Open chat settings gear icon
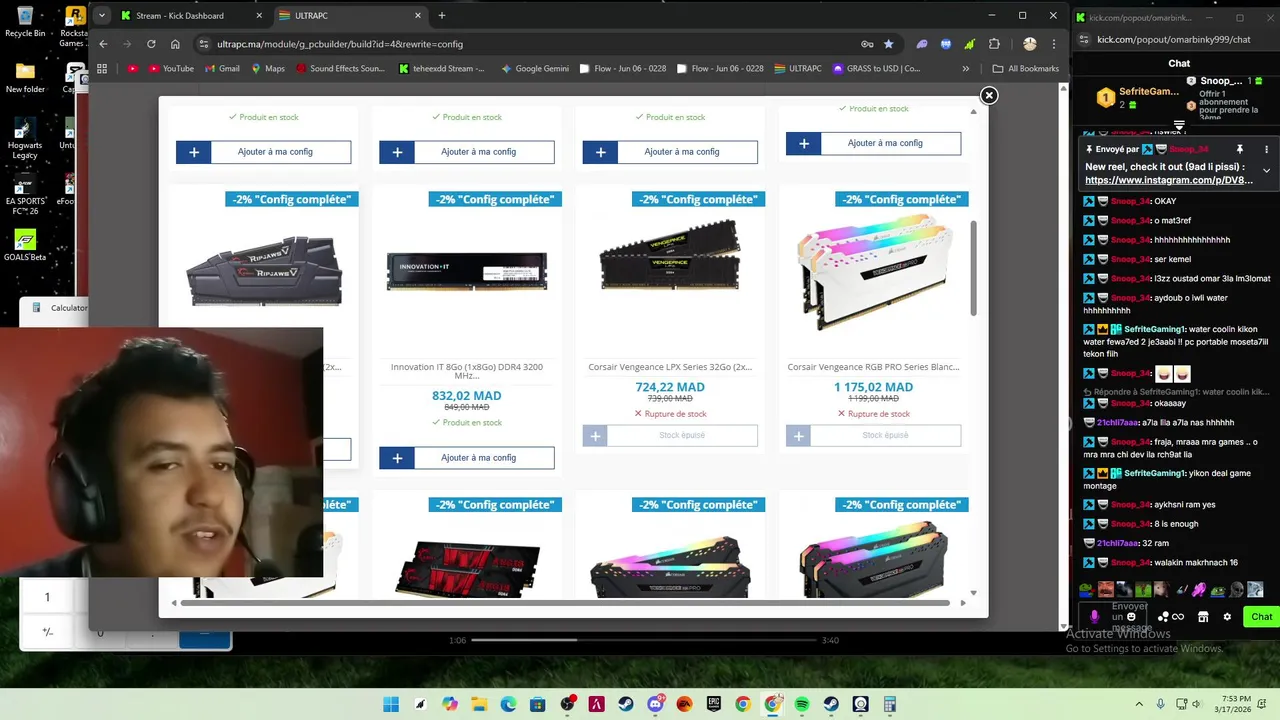 tap(1227, 617)
